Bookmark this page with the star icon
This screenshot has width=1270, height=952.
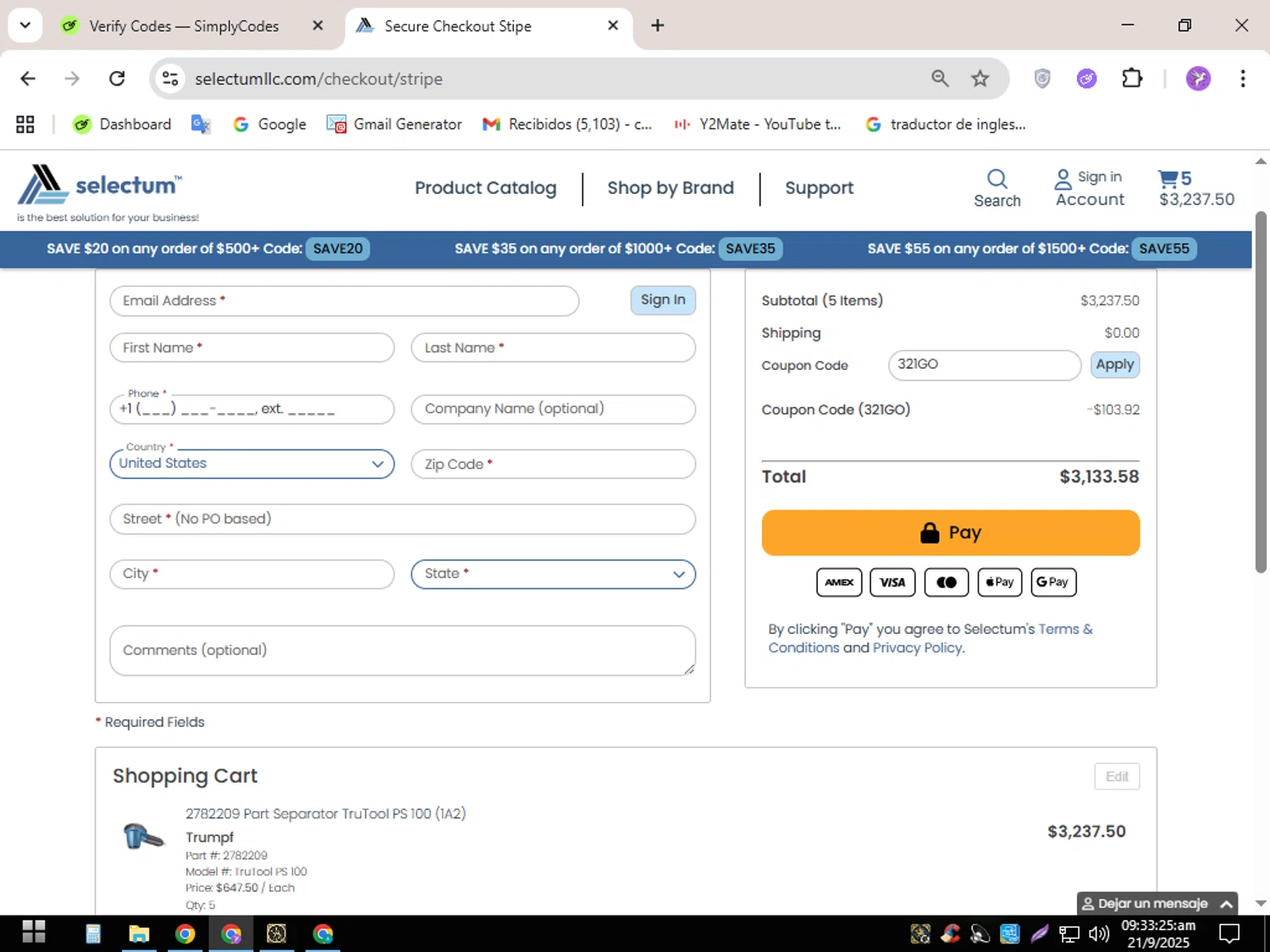tap(980, 79)
